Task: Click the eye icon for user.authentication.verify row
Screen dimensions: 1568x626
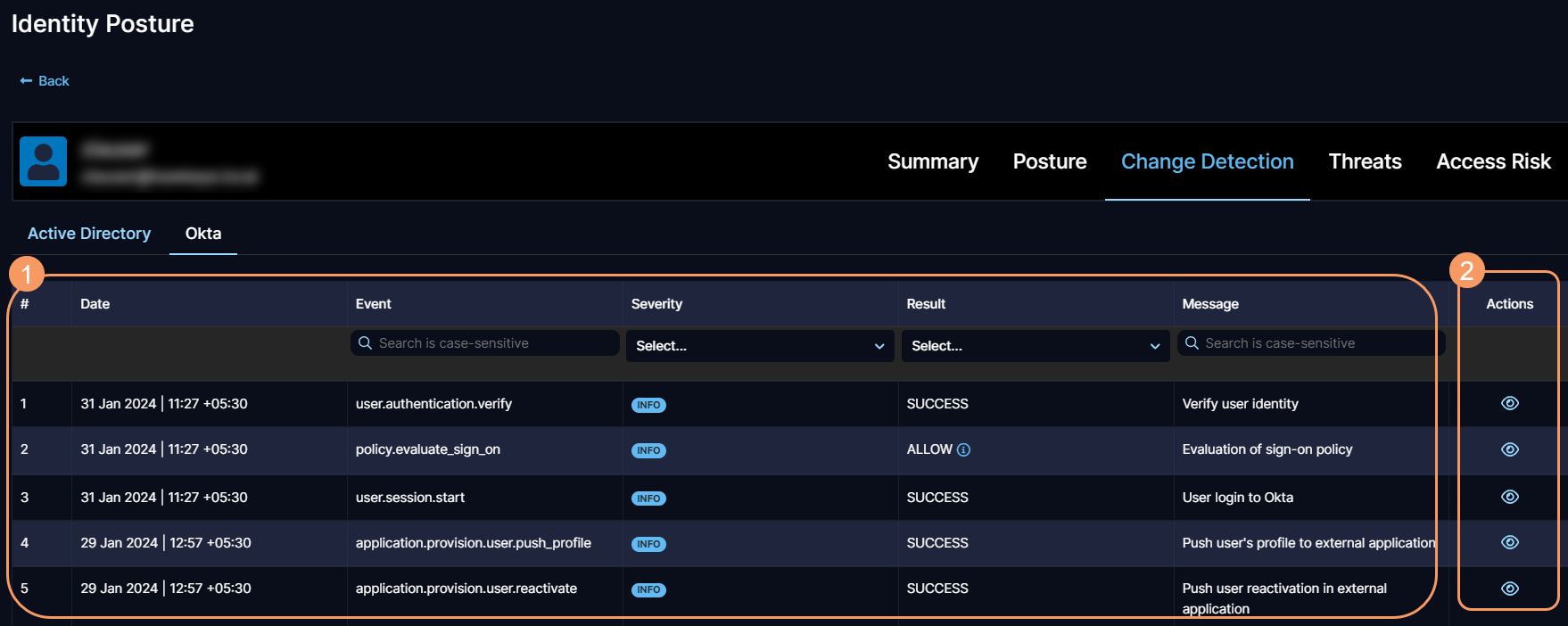Action: [1509, 403]
